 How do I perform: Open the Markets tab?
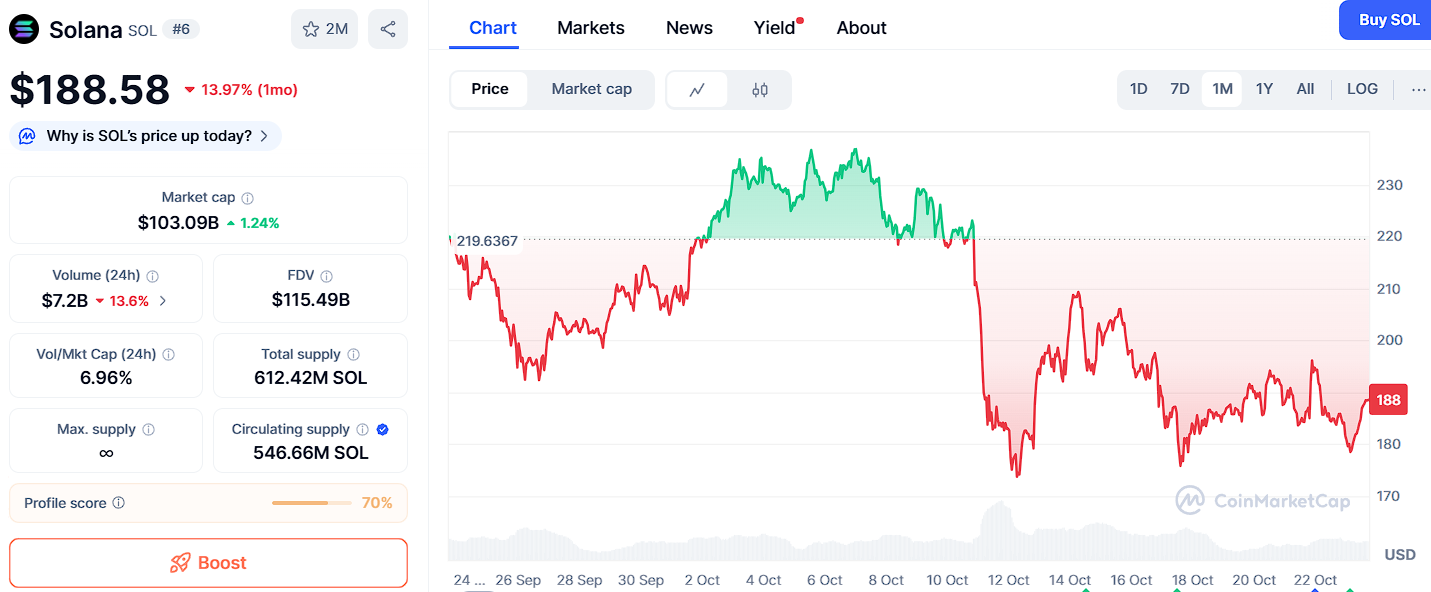click(x=590, y=28)
